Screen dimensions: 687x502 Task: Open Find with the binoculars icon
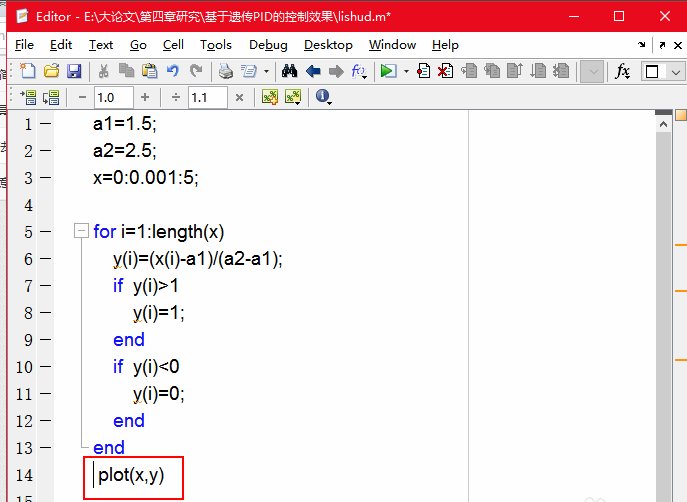[290, 71]
